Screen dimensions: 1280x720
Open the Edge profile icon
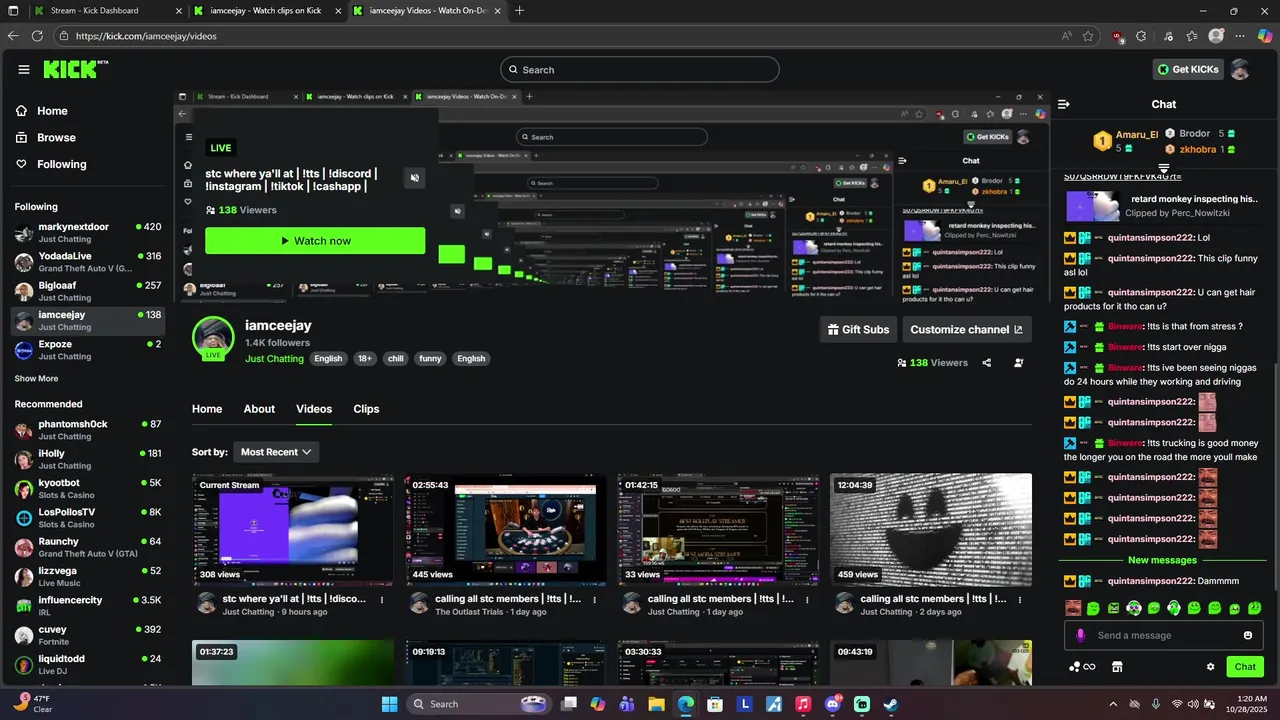[x=1216, y=36]
